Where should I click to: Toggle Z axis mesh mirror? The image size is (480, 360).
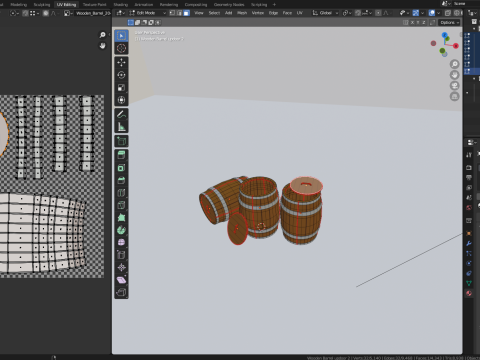tap(424, 22)
